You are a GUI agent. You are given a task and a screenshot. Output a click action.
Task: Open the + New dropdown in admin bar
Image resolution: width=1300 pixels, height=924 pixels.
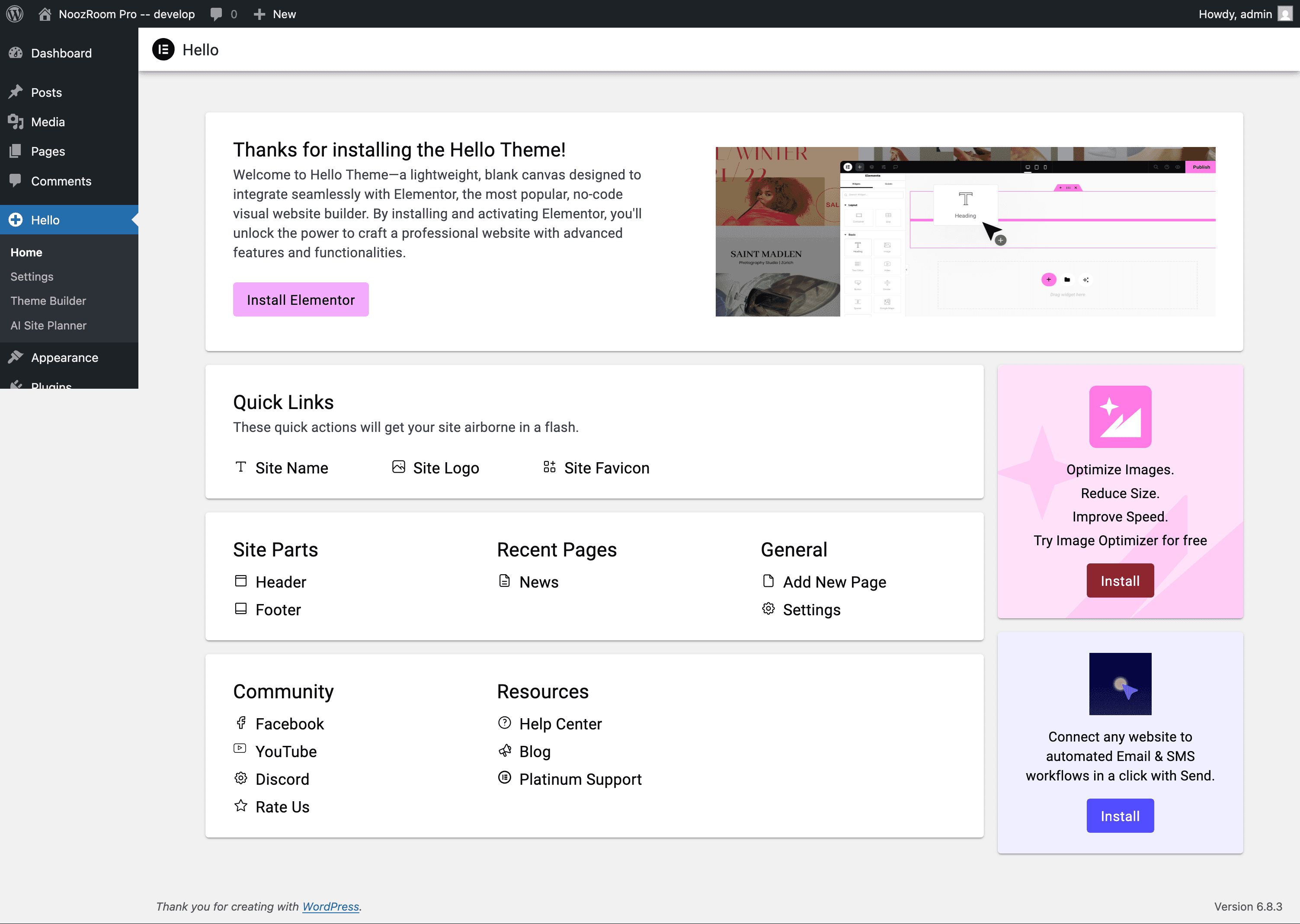point(275,14)
